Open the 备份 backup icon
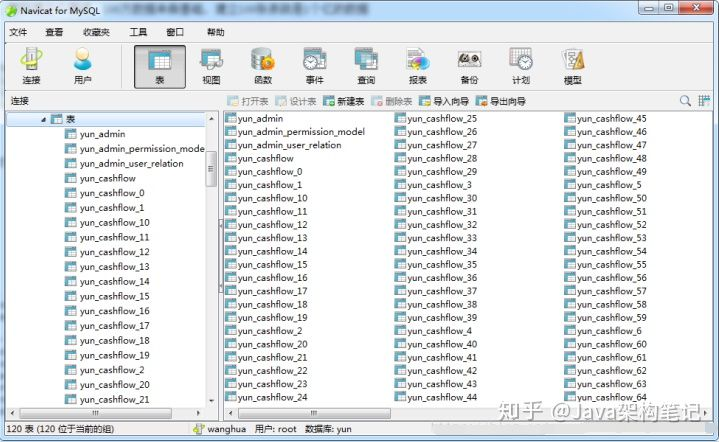719x442 pixels. (469, 67)
